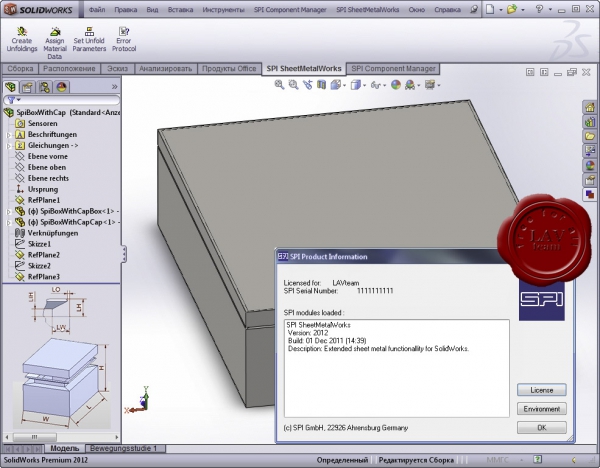Open the Error Protocol
Viewport: 600px width, 468px height.
click(124, 39)
